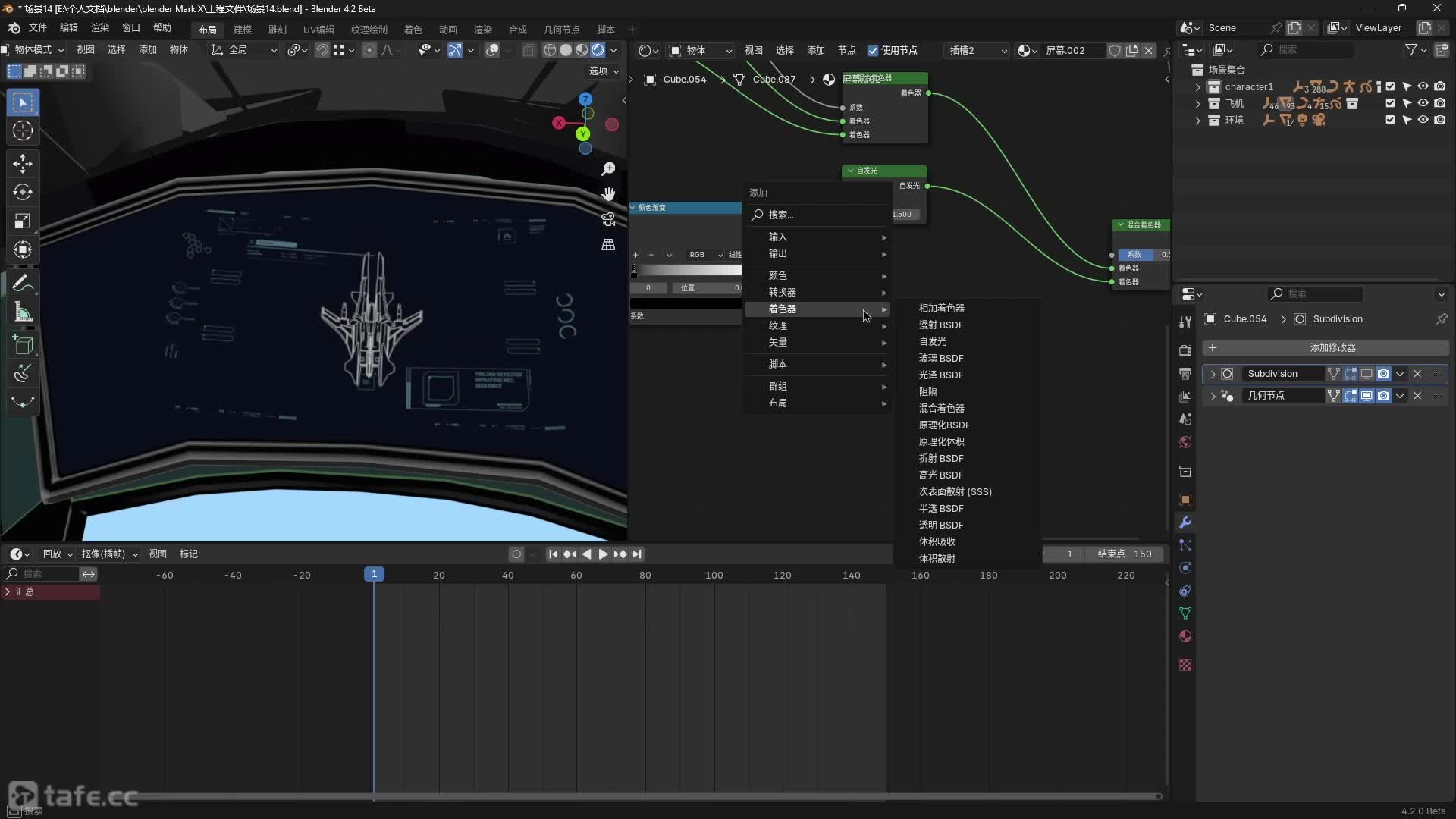Choose the Move tool
Image resolution: width=1456 pixels, height=819 pixels.
point(23,163)
